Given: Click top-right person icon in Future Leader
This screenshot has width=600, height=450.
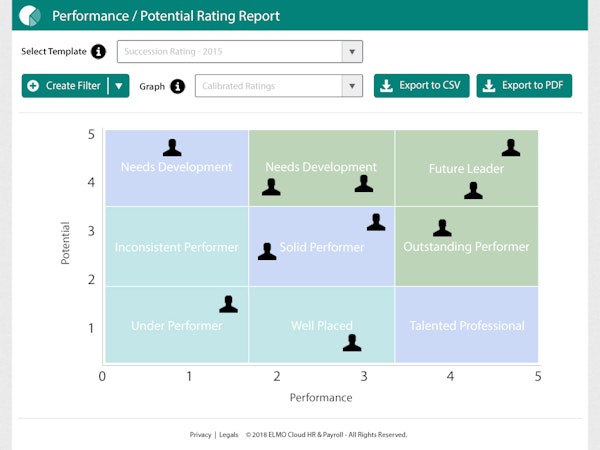Looking at the screenshot, I should [511, 148].
